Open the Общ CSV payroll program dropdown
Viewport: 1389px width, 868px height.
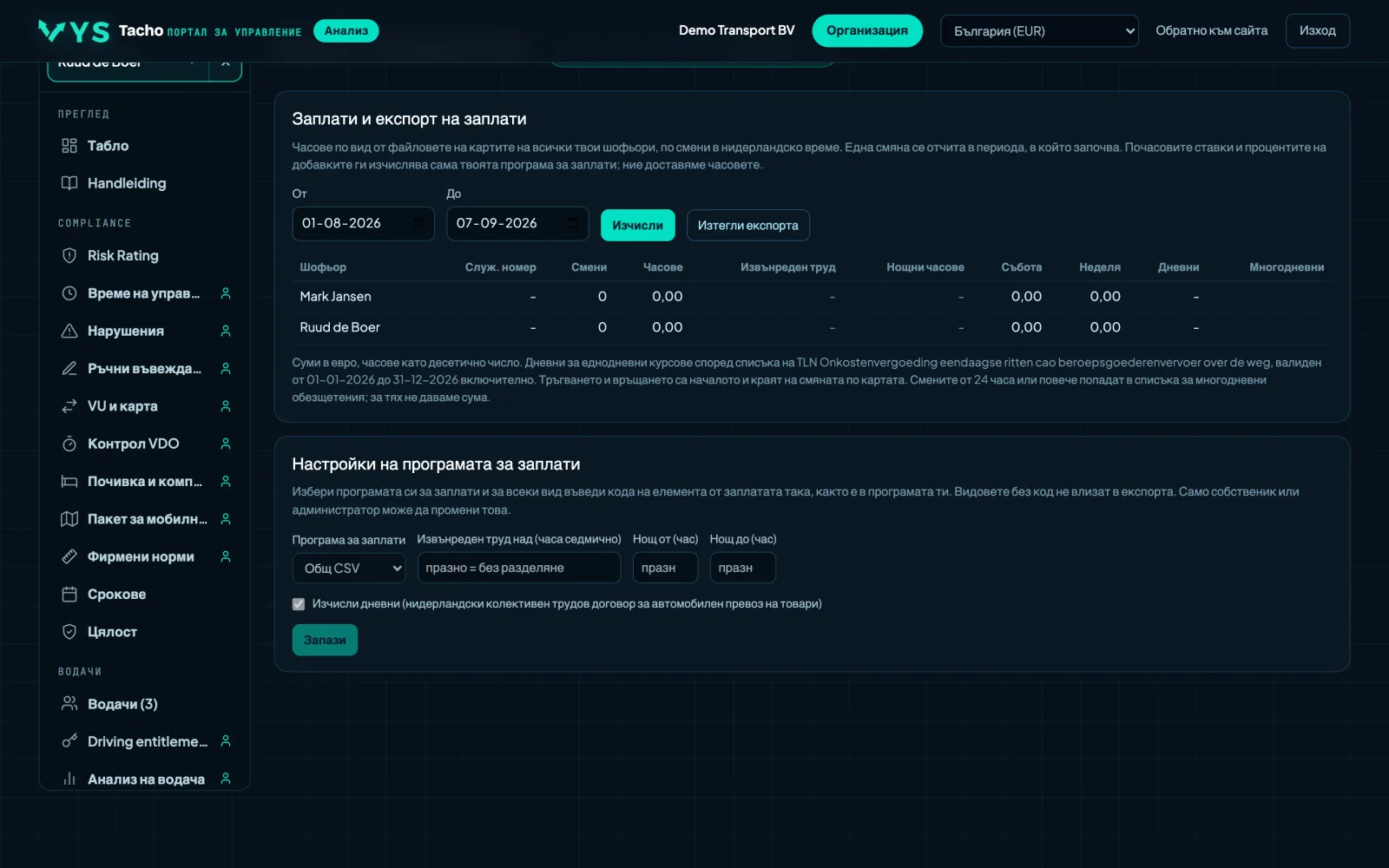[x=350, y=568]
